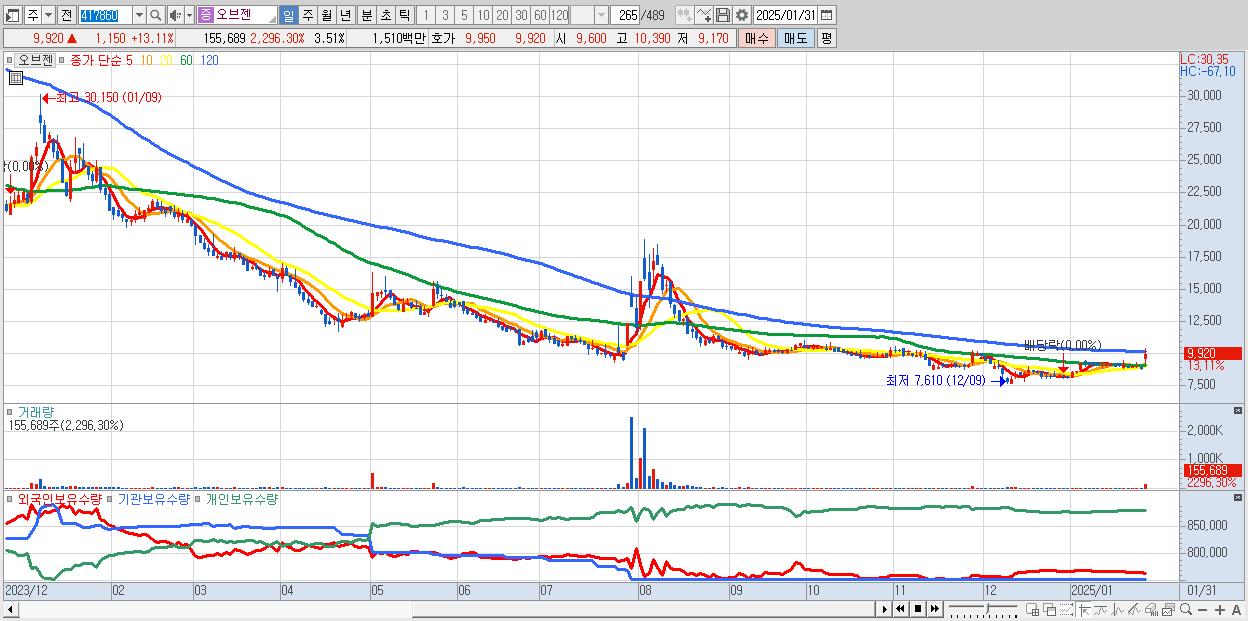Click the diagonal line analysis icon
Image resolution: width=1248 pixels, height=621 pixels.
click(1134, 609)
